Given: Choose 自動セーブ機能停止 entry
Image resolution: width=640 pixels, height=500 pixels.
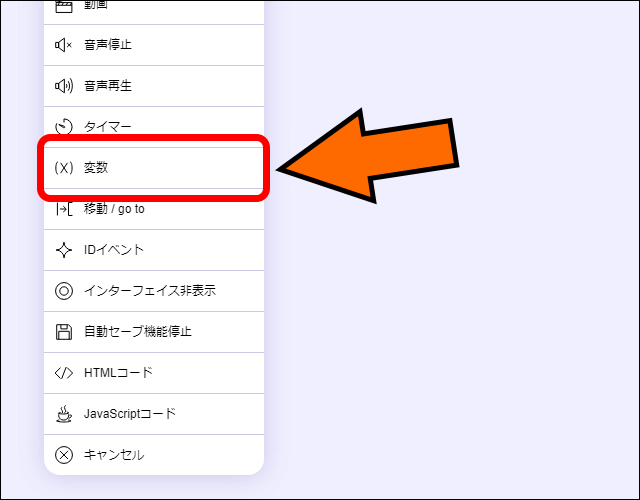Looking at the screenshot, I should tap(154, 332).
